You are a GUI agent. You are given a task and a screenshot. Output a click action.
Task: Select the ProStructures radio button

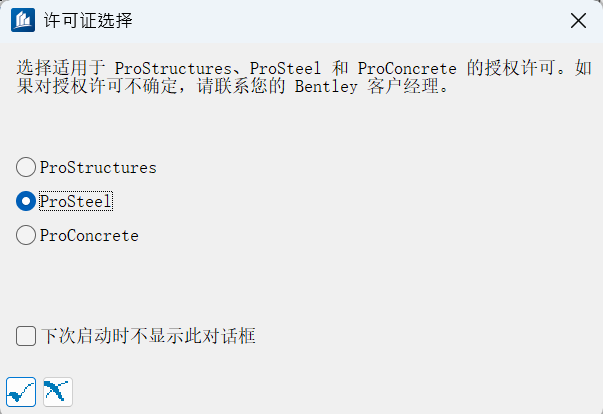(26, 167)
